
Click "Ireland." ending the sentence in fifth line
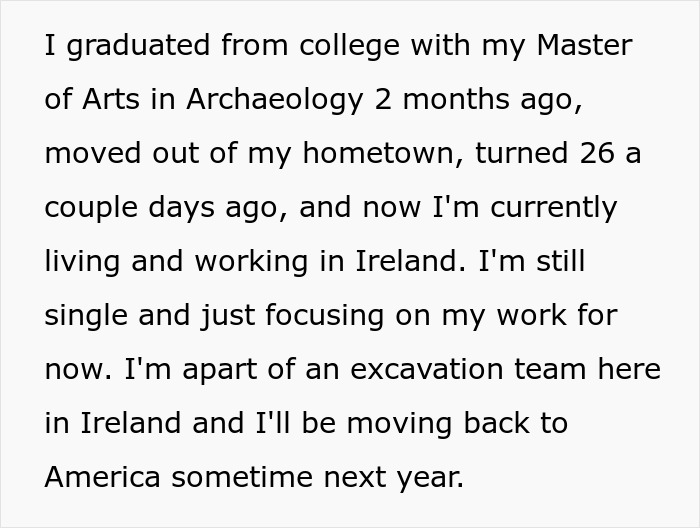(x=411, y=261)
